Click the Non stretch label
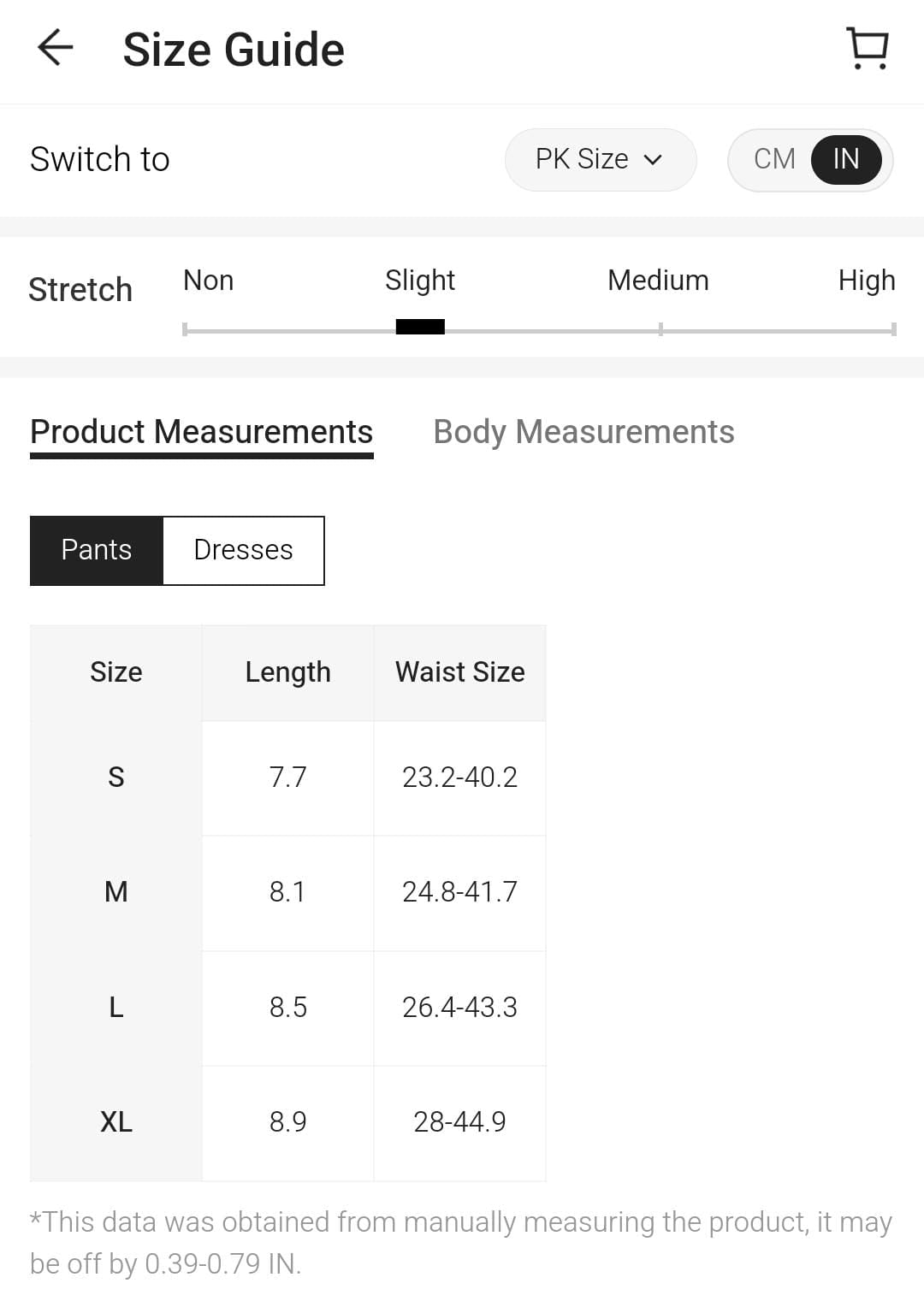This screenshot has width=924, height=1307. 208,281
